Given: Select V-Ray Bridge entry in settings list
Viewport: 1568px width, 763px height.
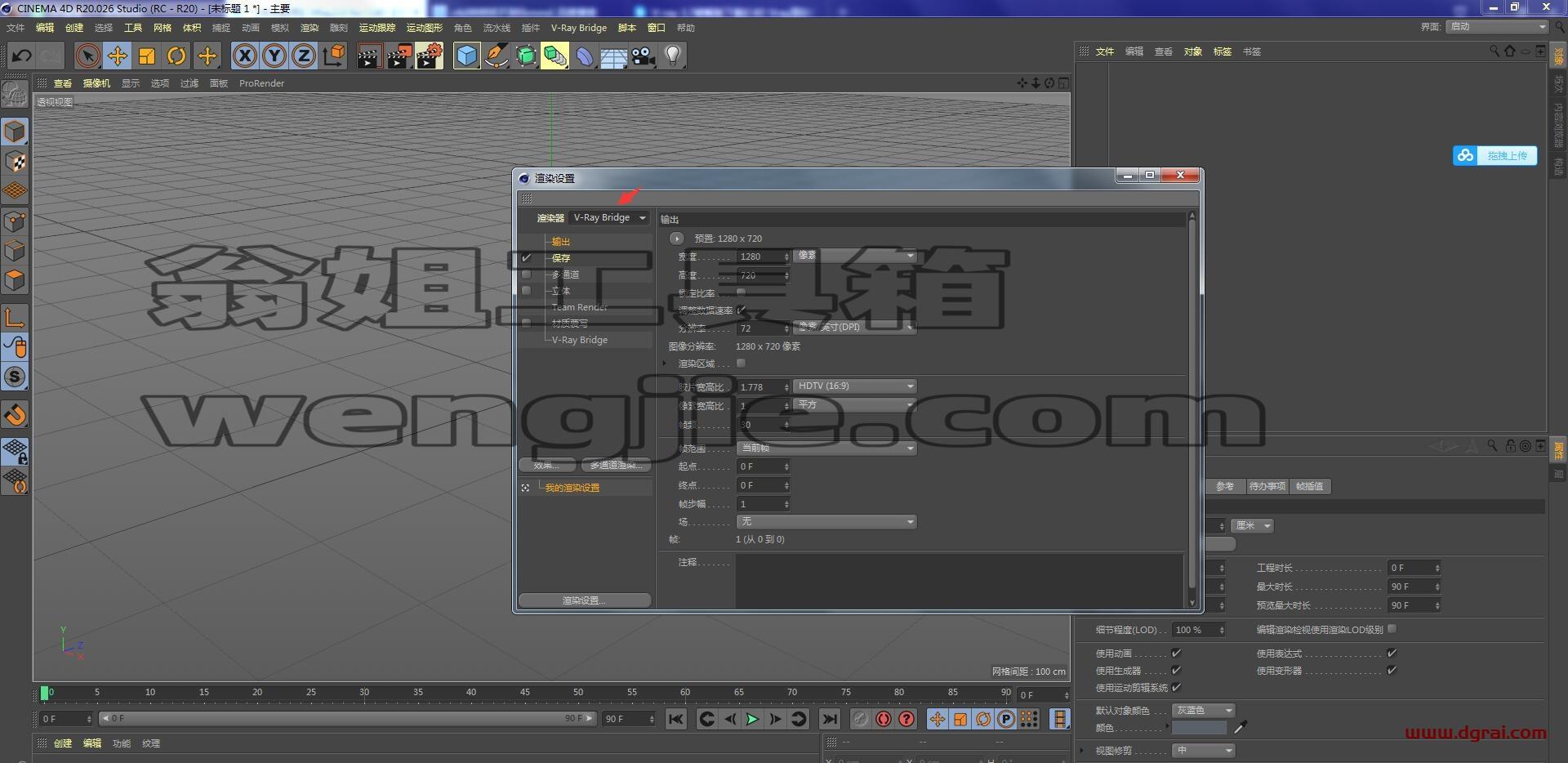Looking at the screenshot, I should (x=580, y=340).
